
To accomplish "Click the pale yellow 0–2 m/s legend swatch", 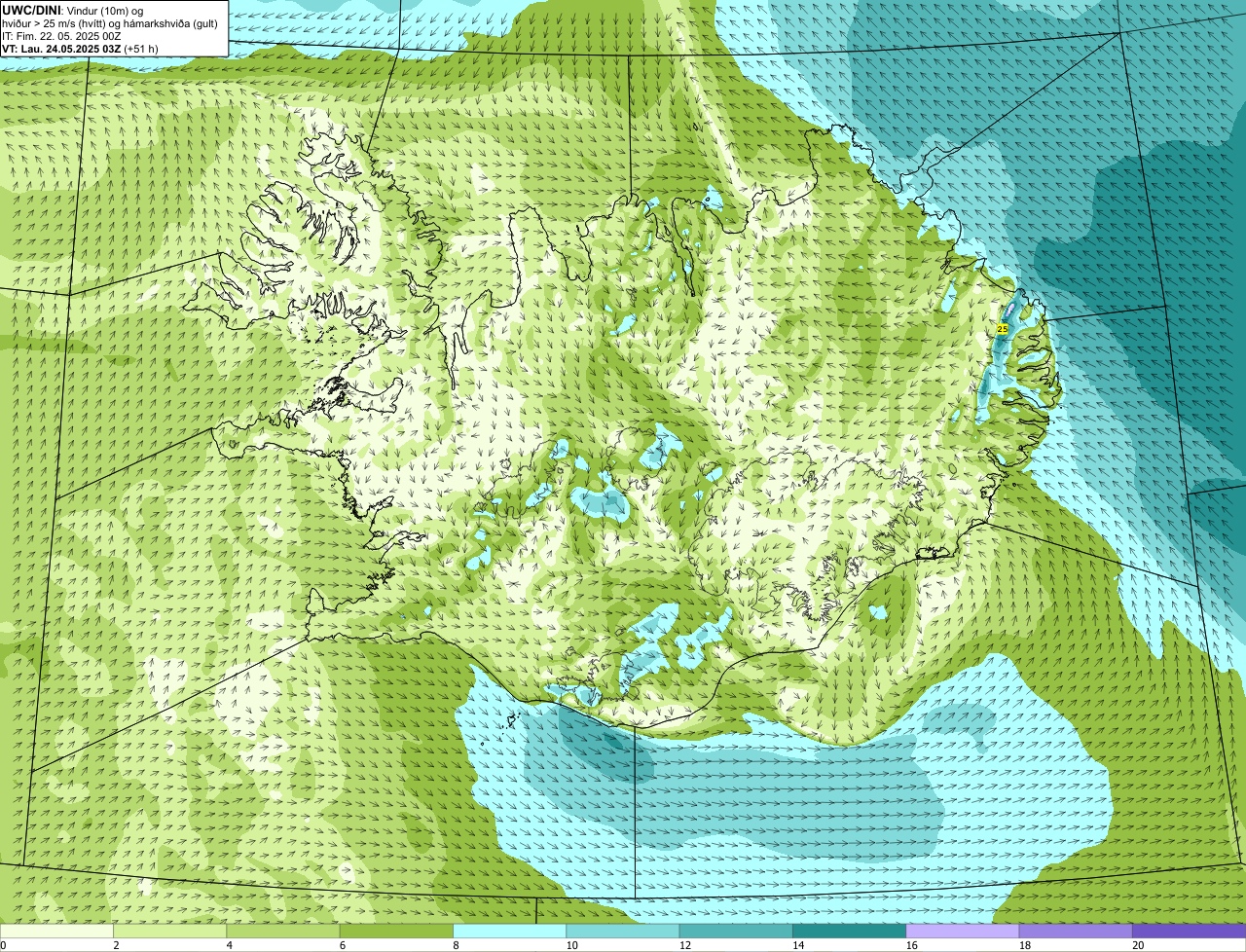I will pos(56,931).
